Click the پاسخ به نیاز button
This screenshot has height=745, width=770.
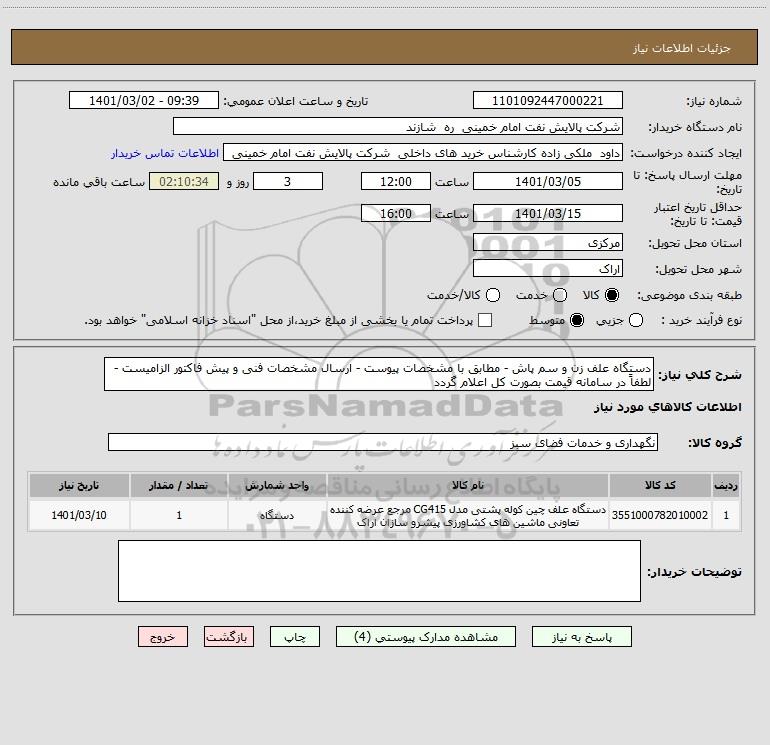click(x=581, y=636)
